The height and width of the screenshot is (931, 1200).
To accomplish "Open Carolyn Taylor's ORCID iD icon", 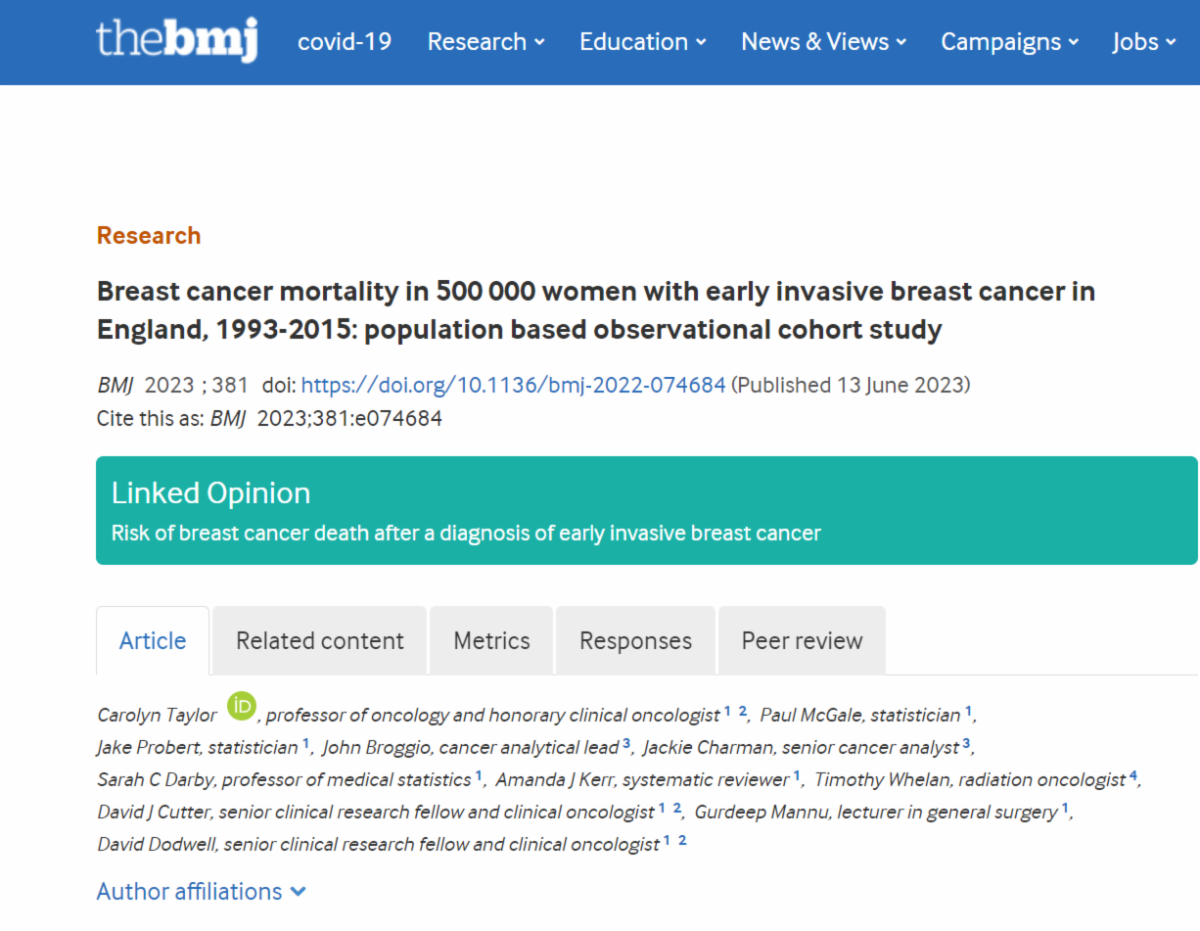I will tap(242, 707).
